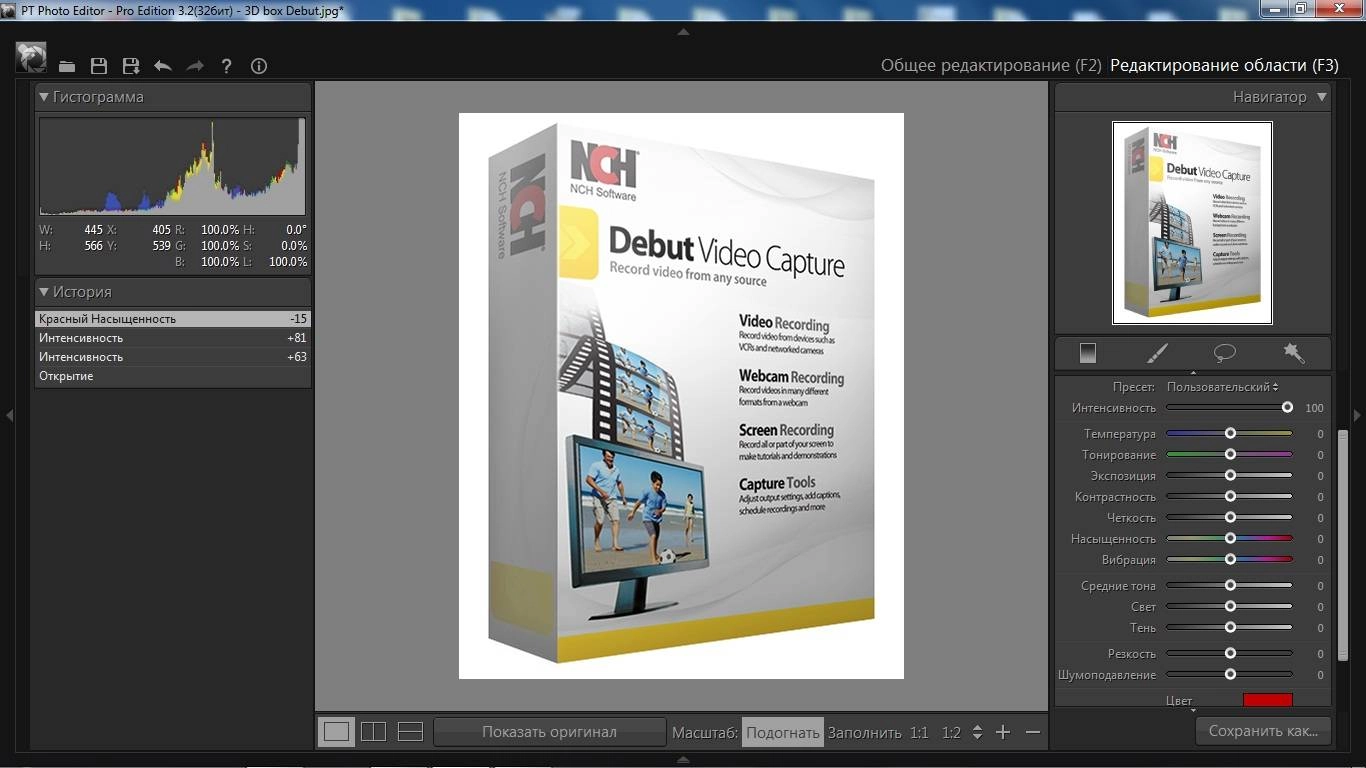Viewport: 1366px width, 768px height.
Task: Click the Navigator preview thumbnail
Action: pyautogui.click(x=1192, y=223)
